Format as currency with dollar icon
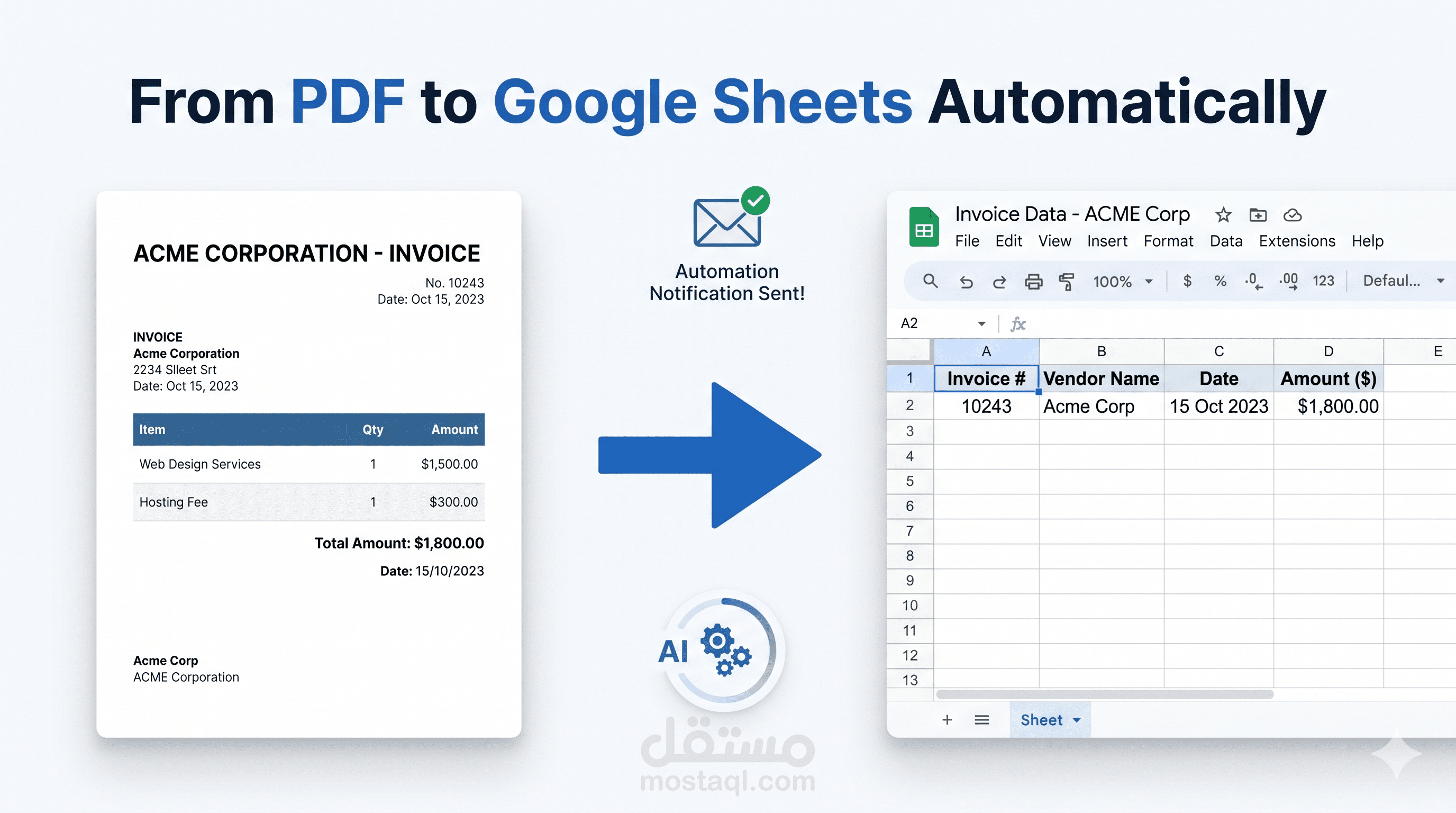The image size is (1456, 813). click(1188, 281)
